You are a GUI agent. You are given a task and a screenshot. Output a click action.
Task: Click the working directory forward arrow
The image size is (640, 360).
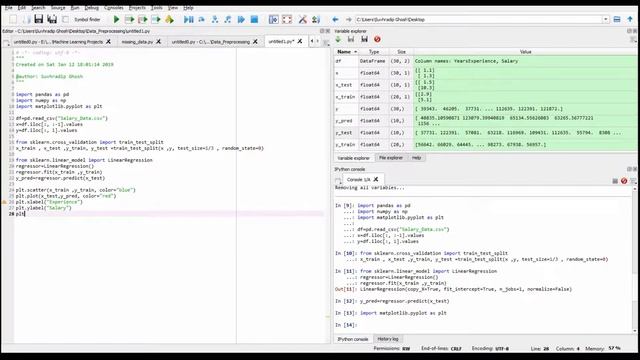348,19
